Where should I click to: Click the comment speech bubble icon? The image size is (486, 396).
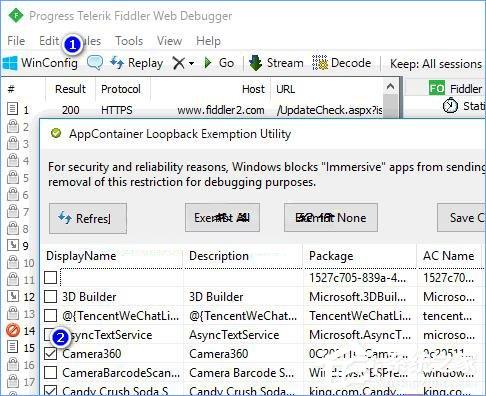click(95, 63)
